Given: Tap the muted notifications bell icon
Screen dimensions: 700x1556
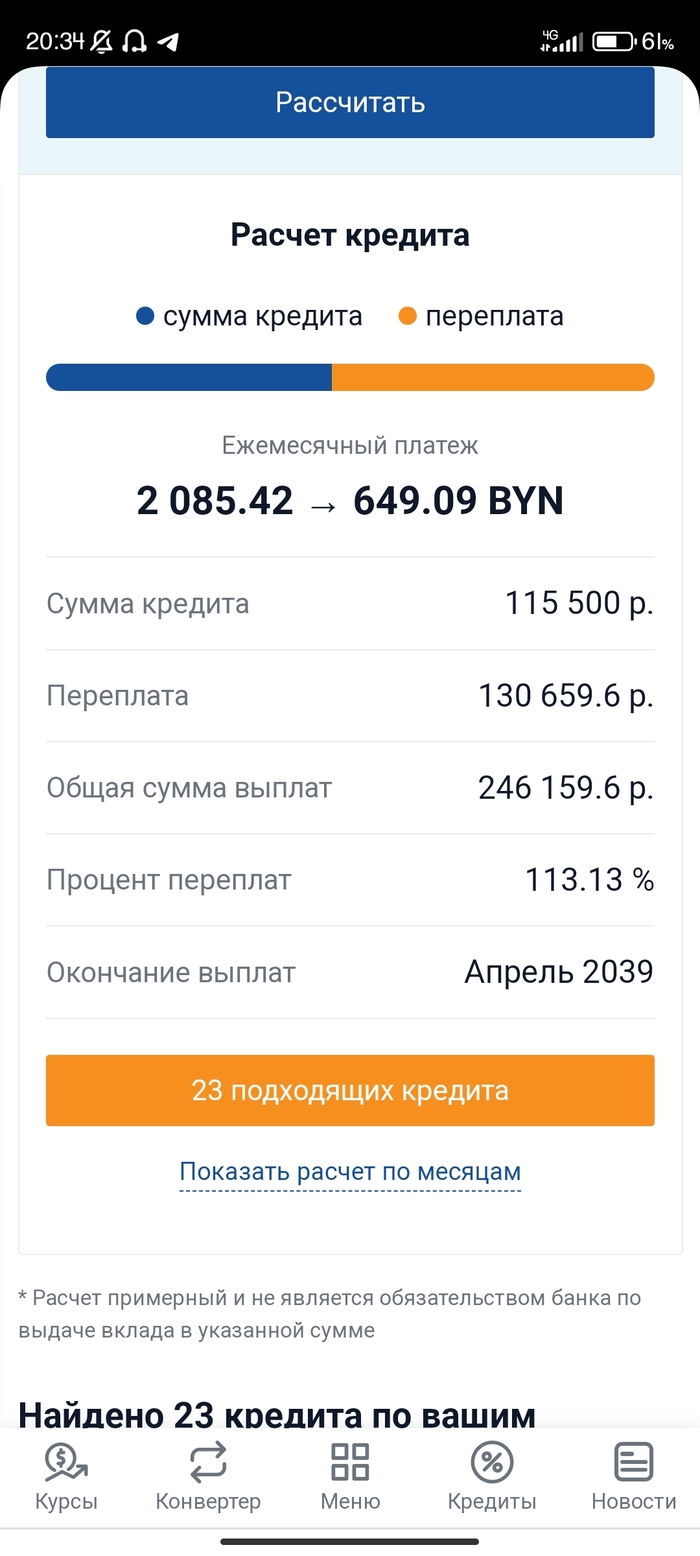Looking at the screenshot, I should coord(102,41).
